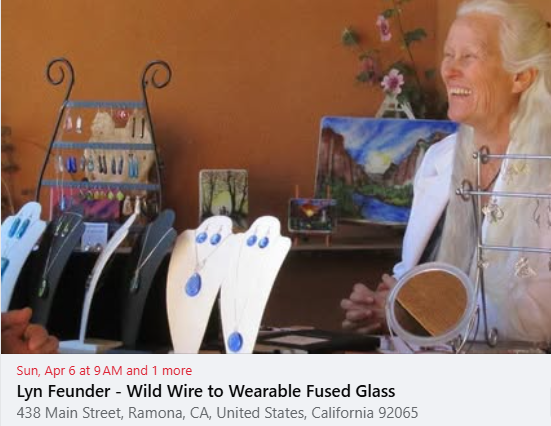Click the "and 1 more" dates text

(159, 370)
